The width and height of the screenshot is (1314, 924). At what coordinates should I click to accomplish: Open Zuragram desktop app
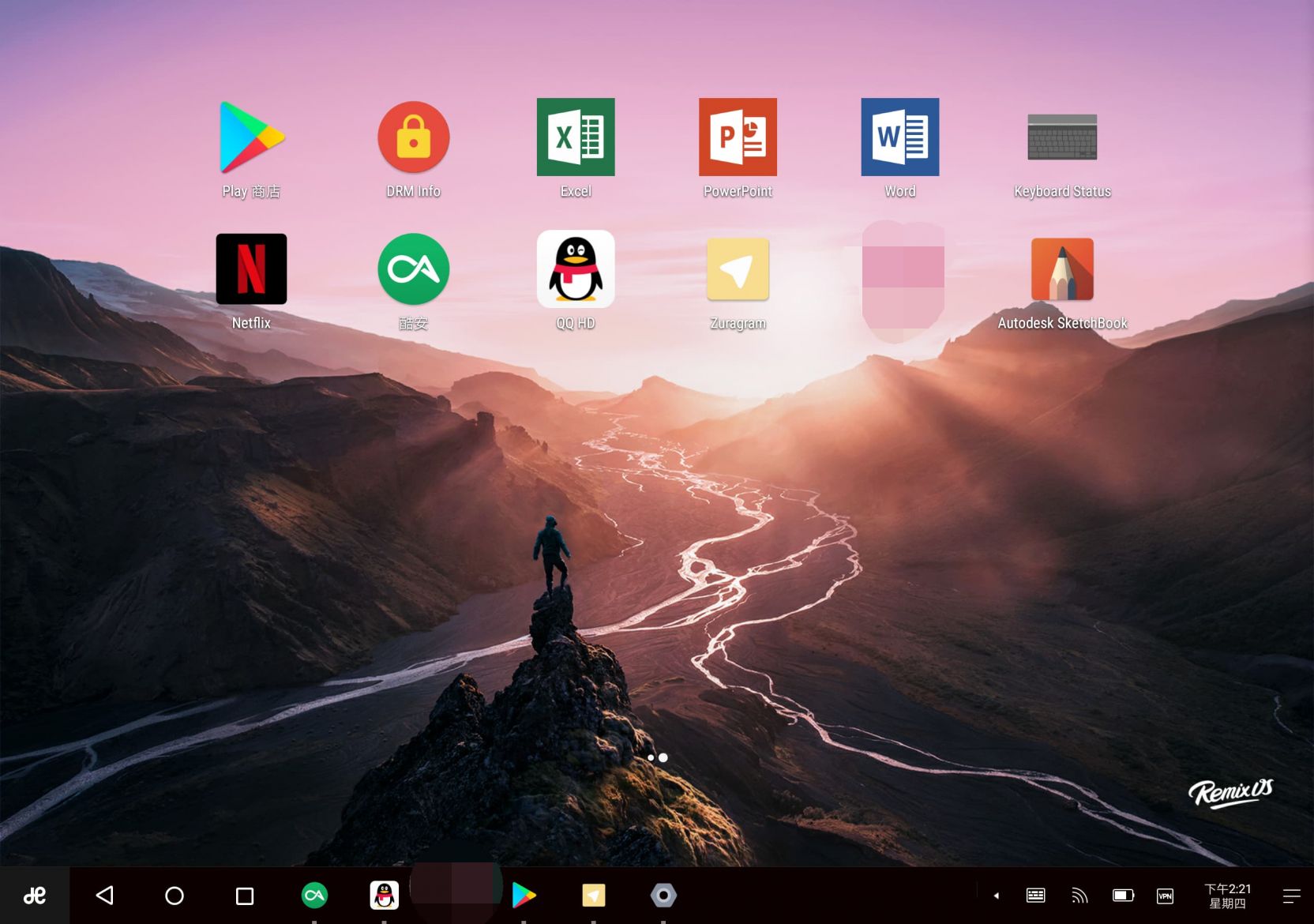(x=738, y=269)
